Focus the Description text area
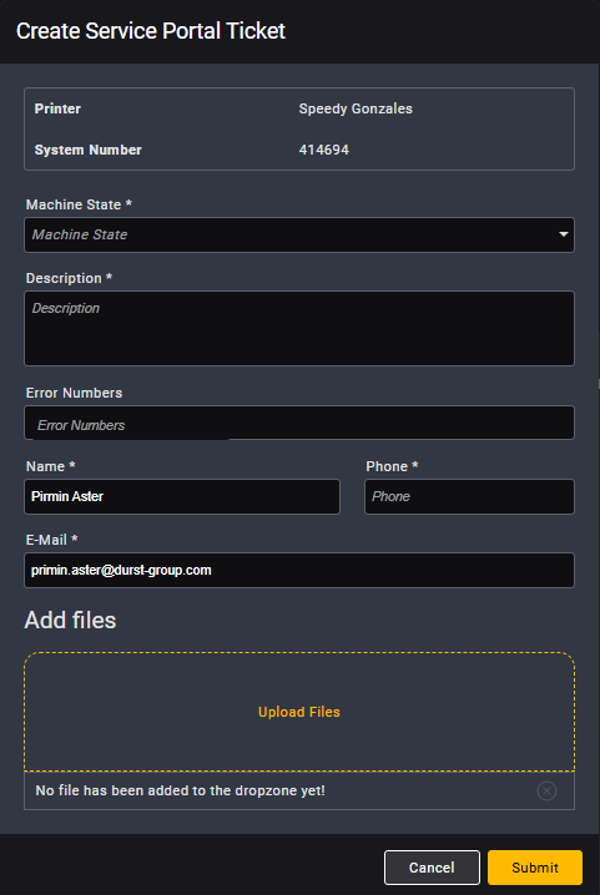This screenshot has width=600, height=895. (299, 328)
